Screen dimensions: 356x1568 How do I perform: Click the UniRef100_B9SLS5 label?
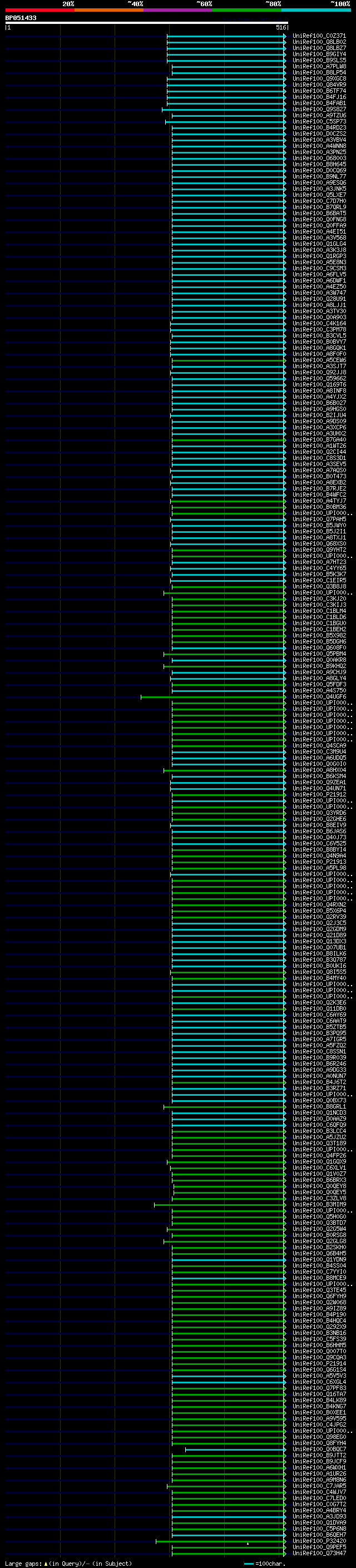coord(319,60)
